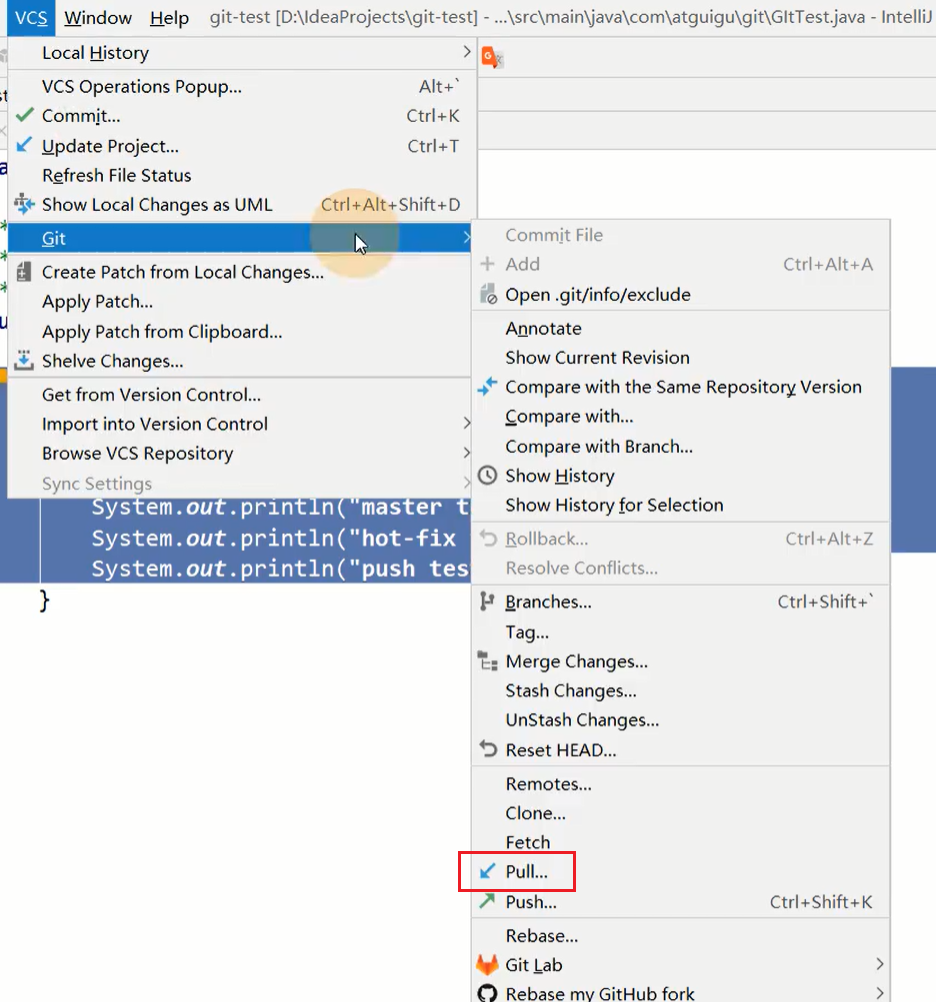Screen dimensions: 936x1002
Task: Click the closing brace in editor
Action: (x=44, y=601)
